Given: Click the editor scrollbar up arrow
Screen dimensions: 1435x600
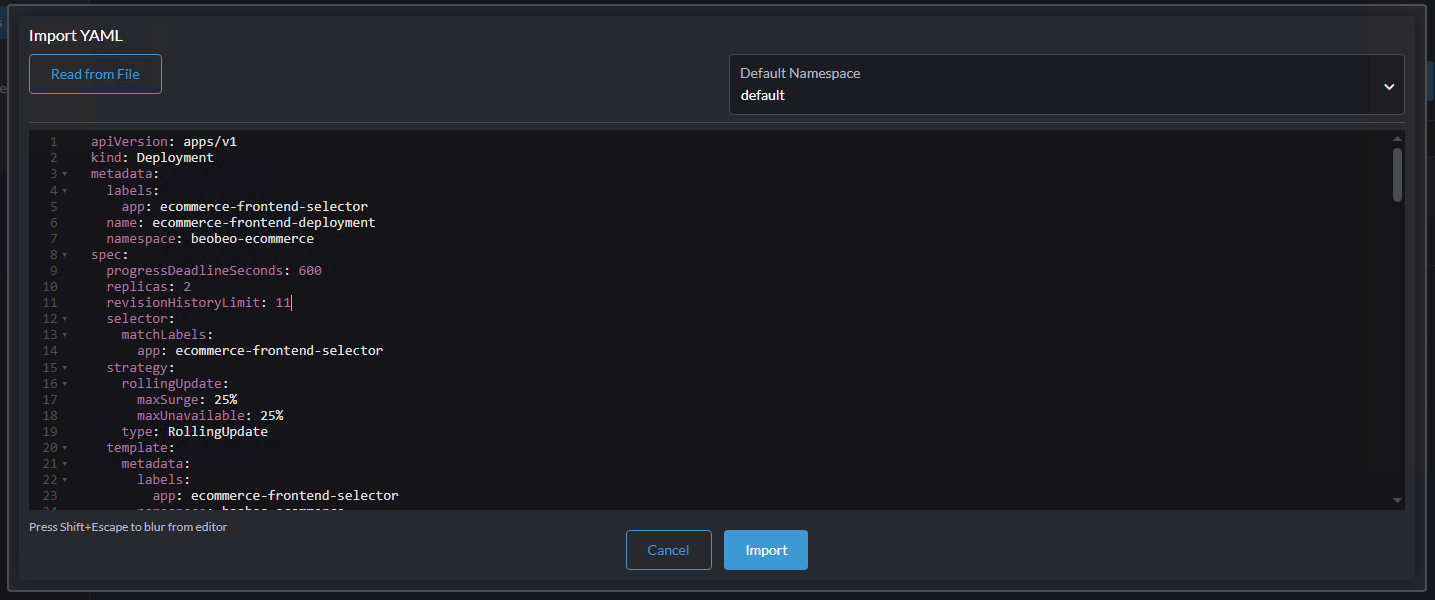Looking at the screenshot, I should coord(1397,139).
